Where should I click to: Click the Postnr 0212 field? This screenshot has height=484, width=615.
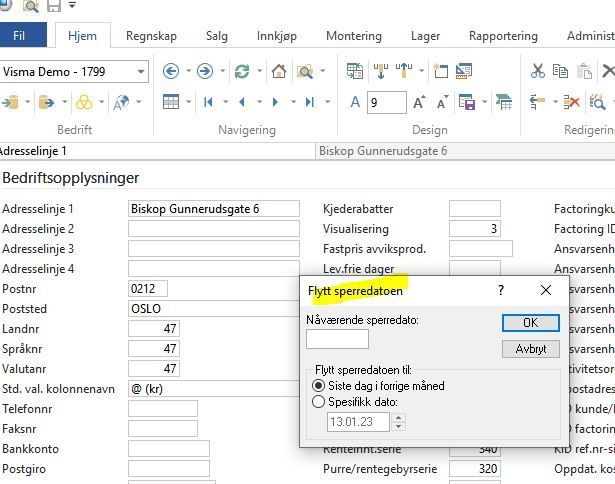148,289
